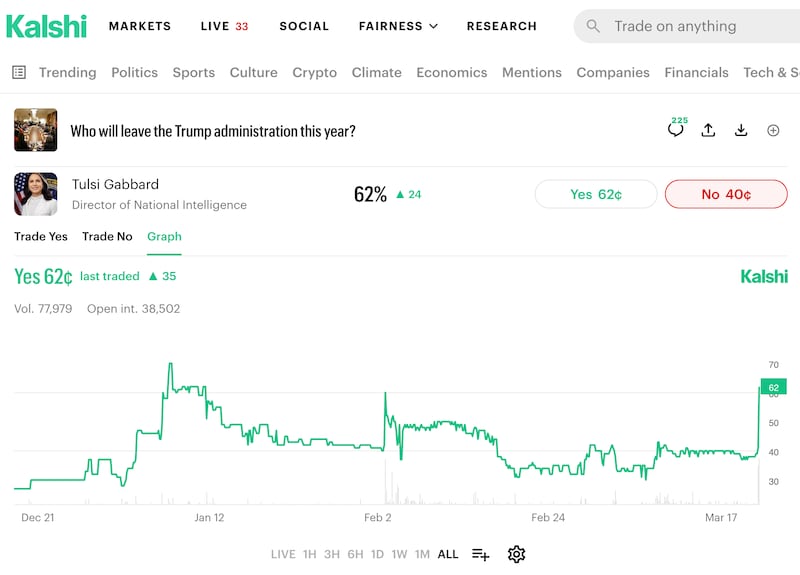Click the category list icon left of Trending

(x=19, y=72)
